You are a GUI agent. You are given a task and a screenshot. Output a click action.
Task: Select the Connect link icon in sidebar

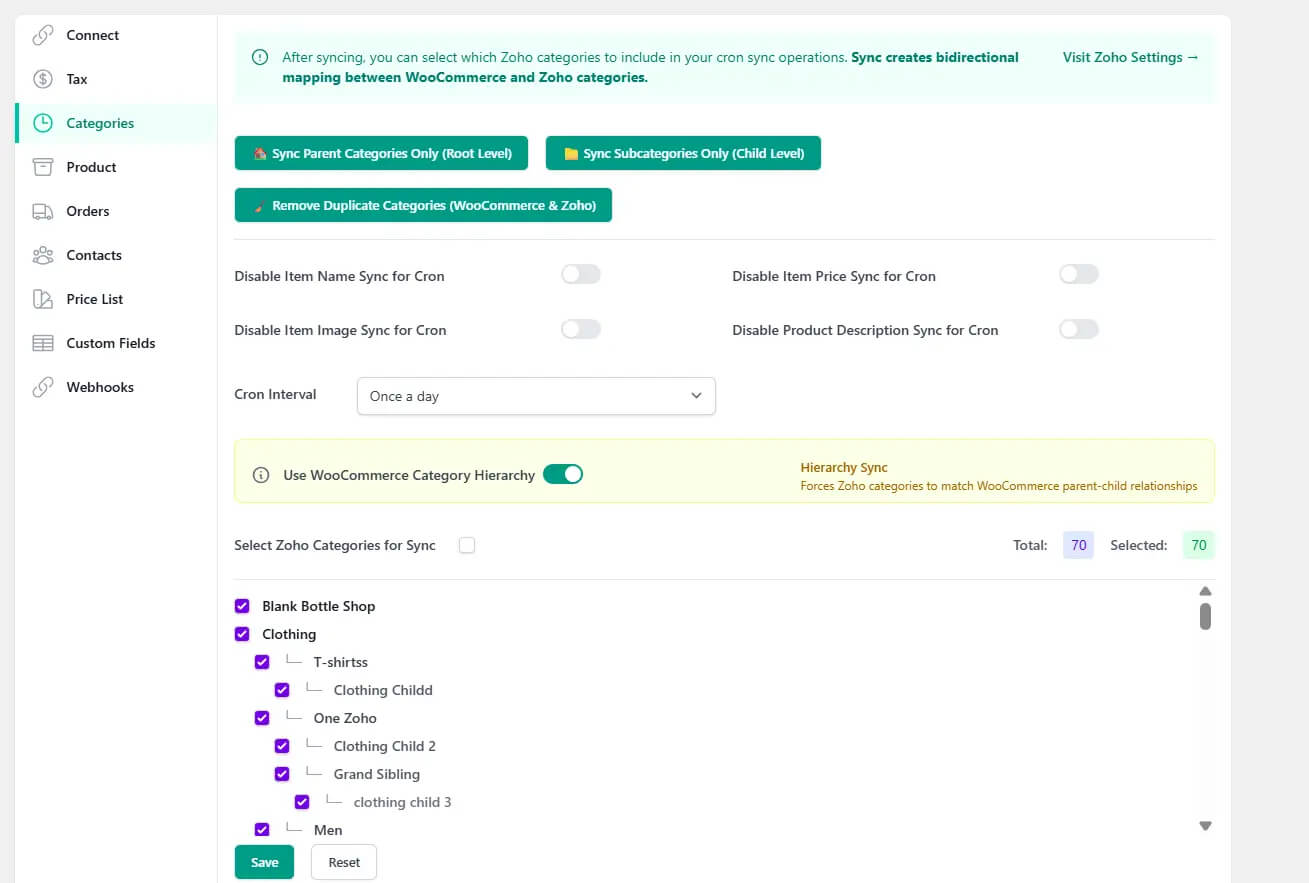pos(41,34)
